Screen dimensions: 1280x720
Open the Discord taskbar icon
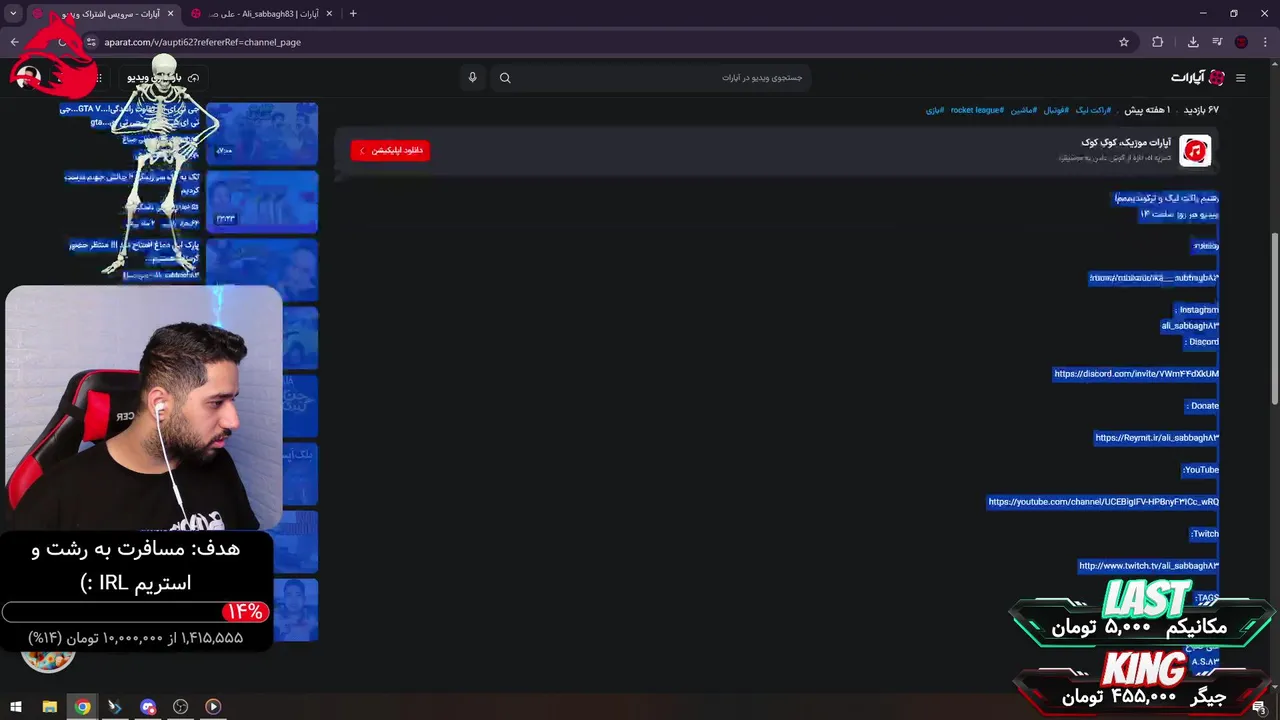[148, 707]
